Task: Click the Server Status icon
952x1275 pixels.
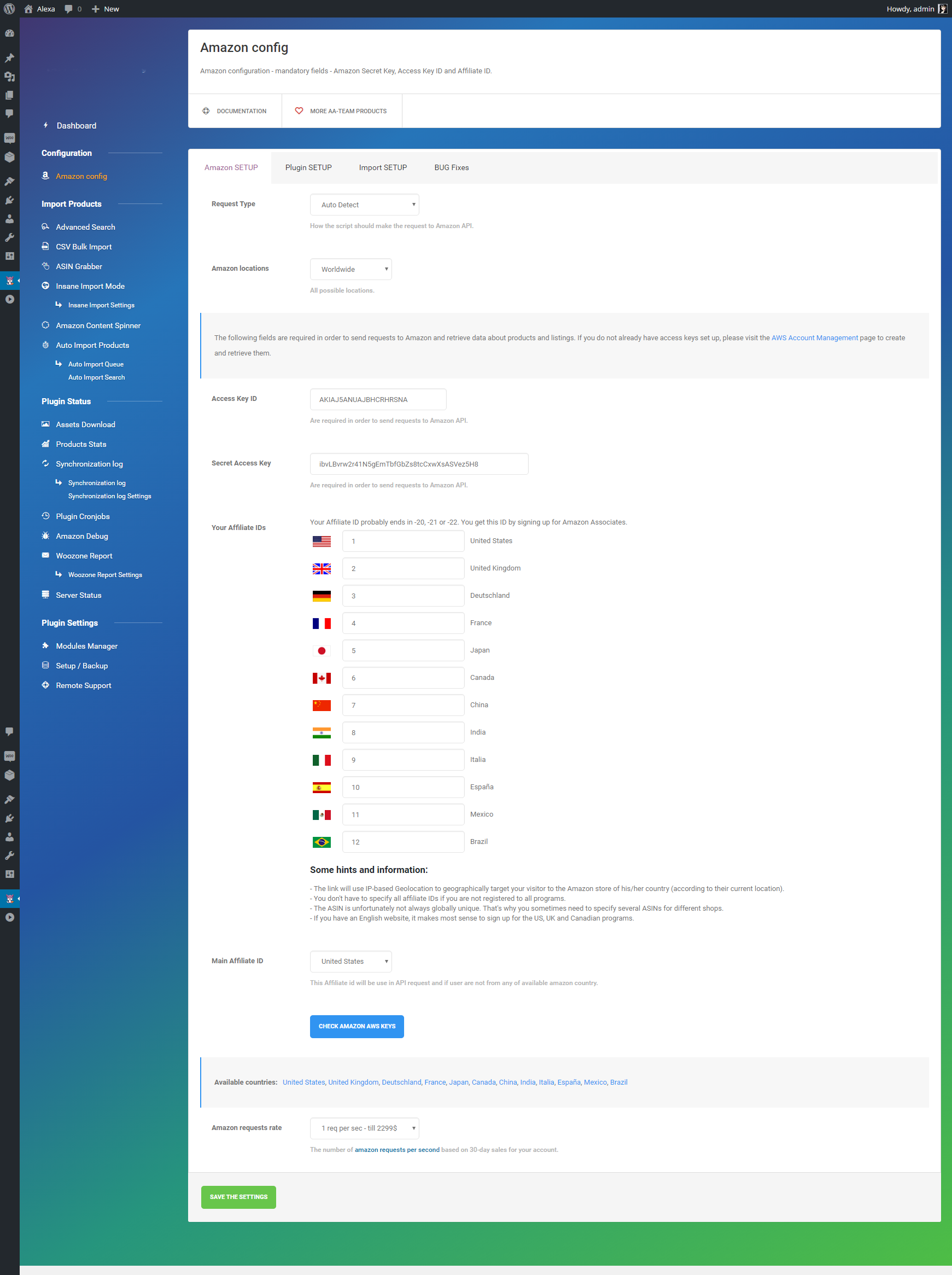Action: [45, 594]
